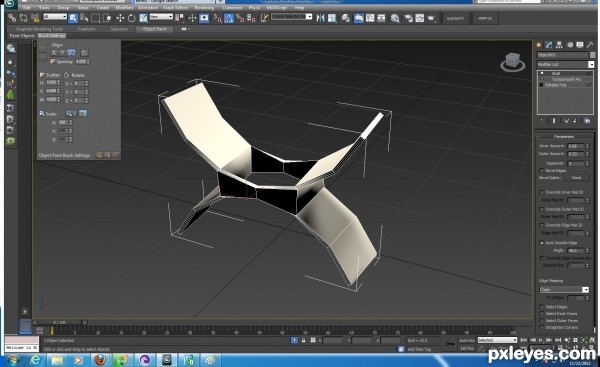Viewport: 600px width, 367px height.
Task: Switch to Freeform ribbon tab
Action: [x=86, y=29]
